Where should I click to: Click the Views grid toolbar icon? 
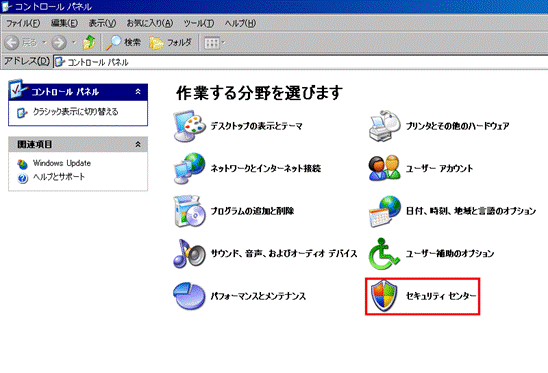click(x=211, y=43)
